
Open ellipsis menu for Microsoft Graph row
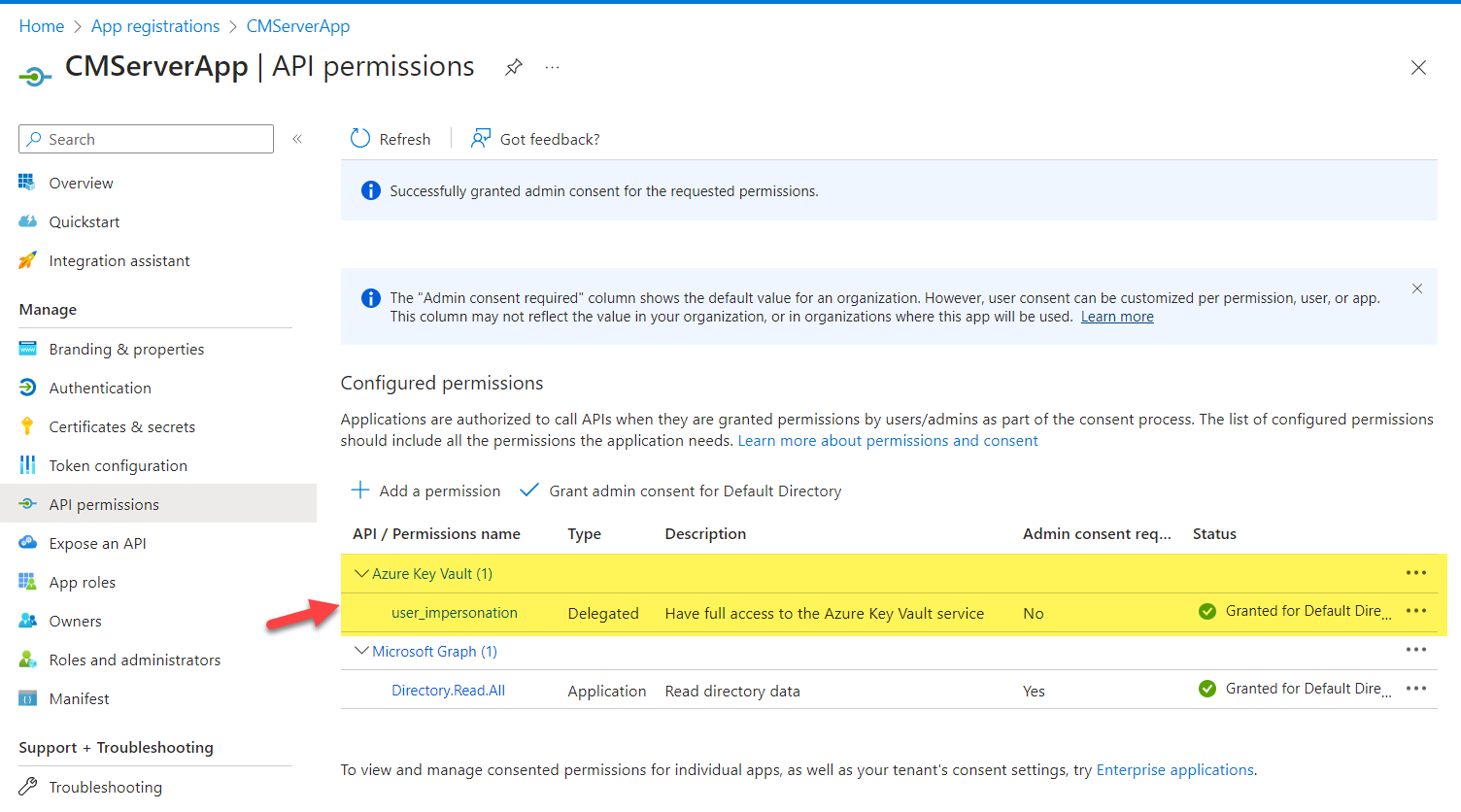click(1416, 650)
